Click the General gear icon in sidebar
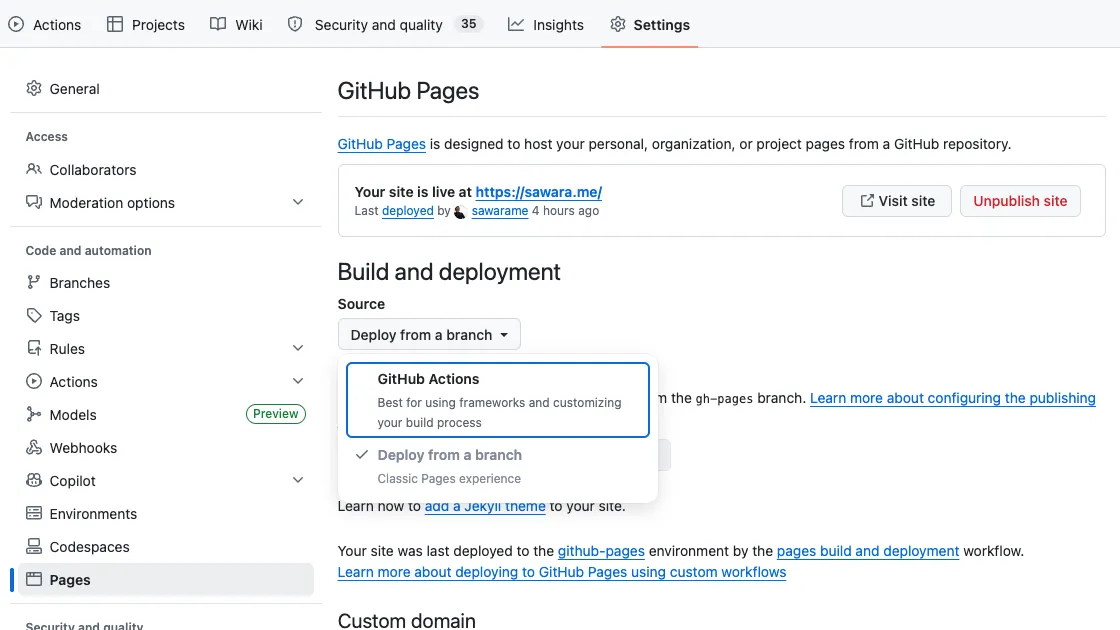 tap(34, 89)
